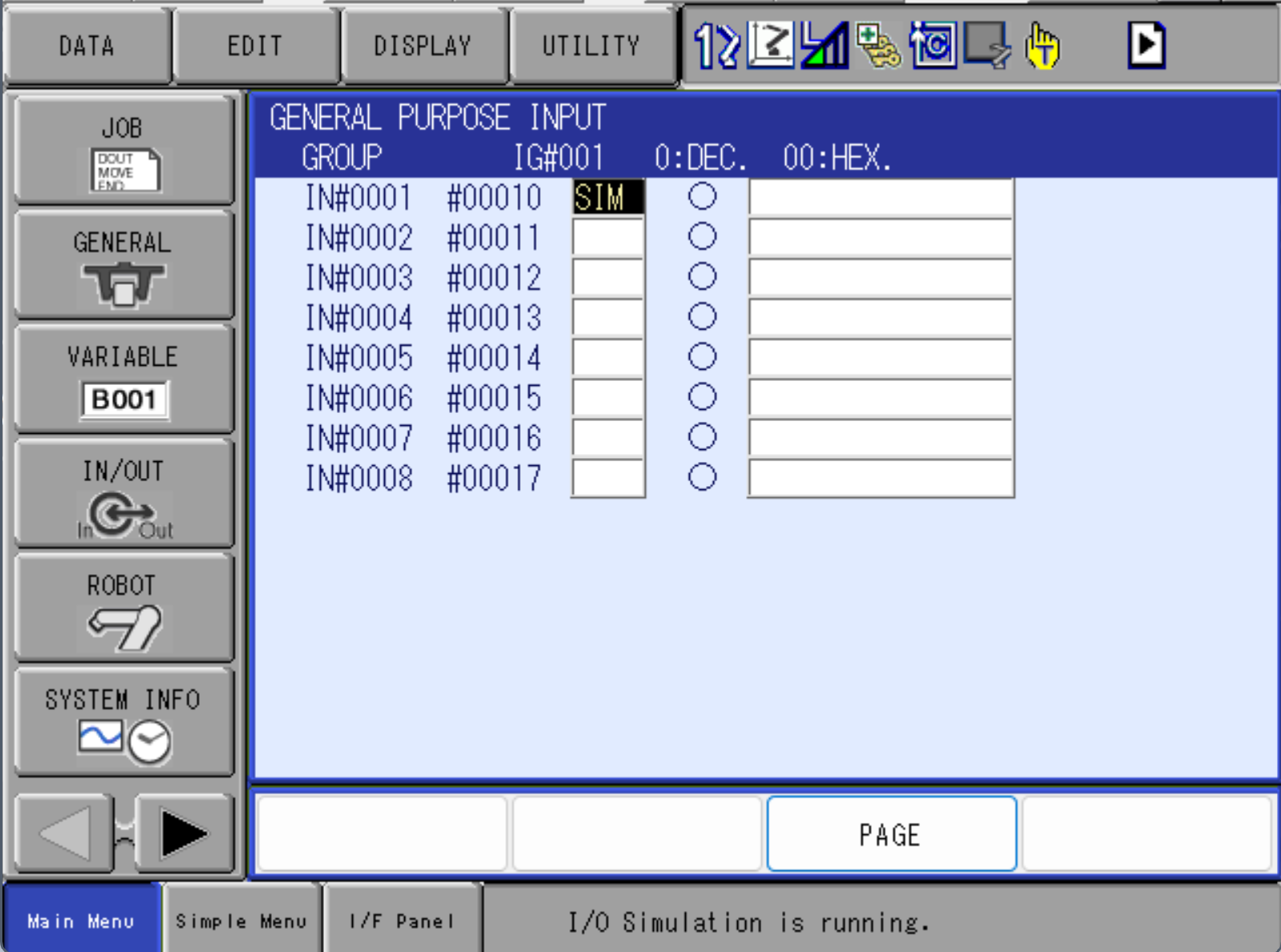Open the ROBOT menu button
Screen dimensions: 1281x952
(124, 609)
